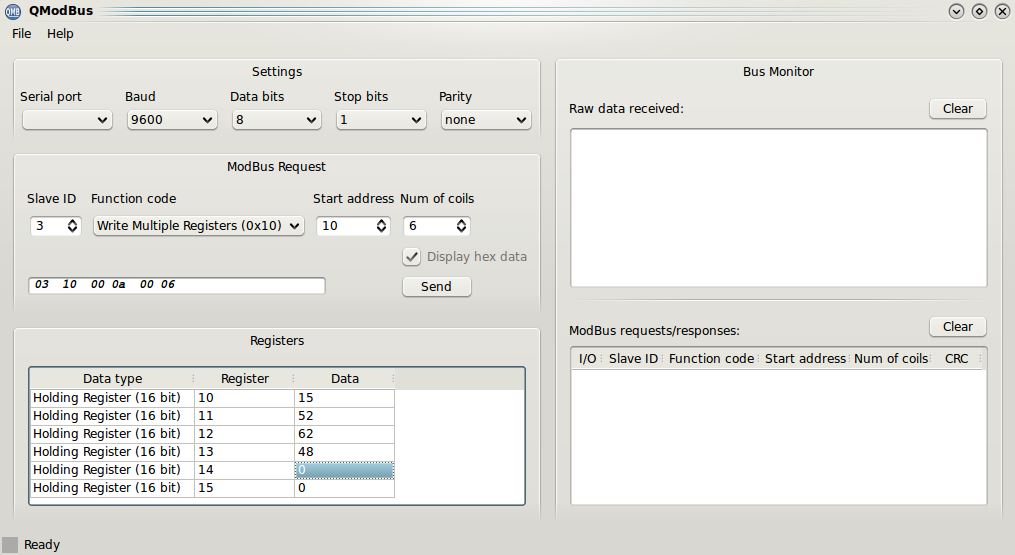Open the Data bits dropdown
1015x555 pixels.
276,120
